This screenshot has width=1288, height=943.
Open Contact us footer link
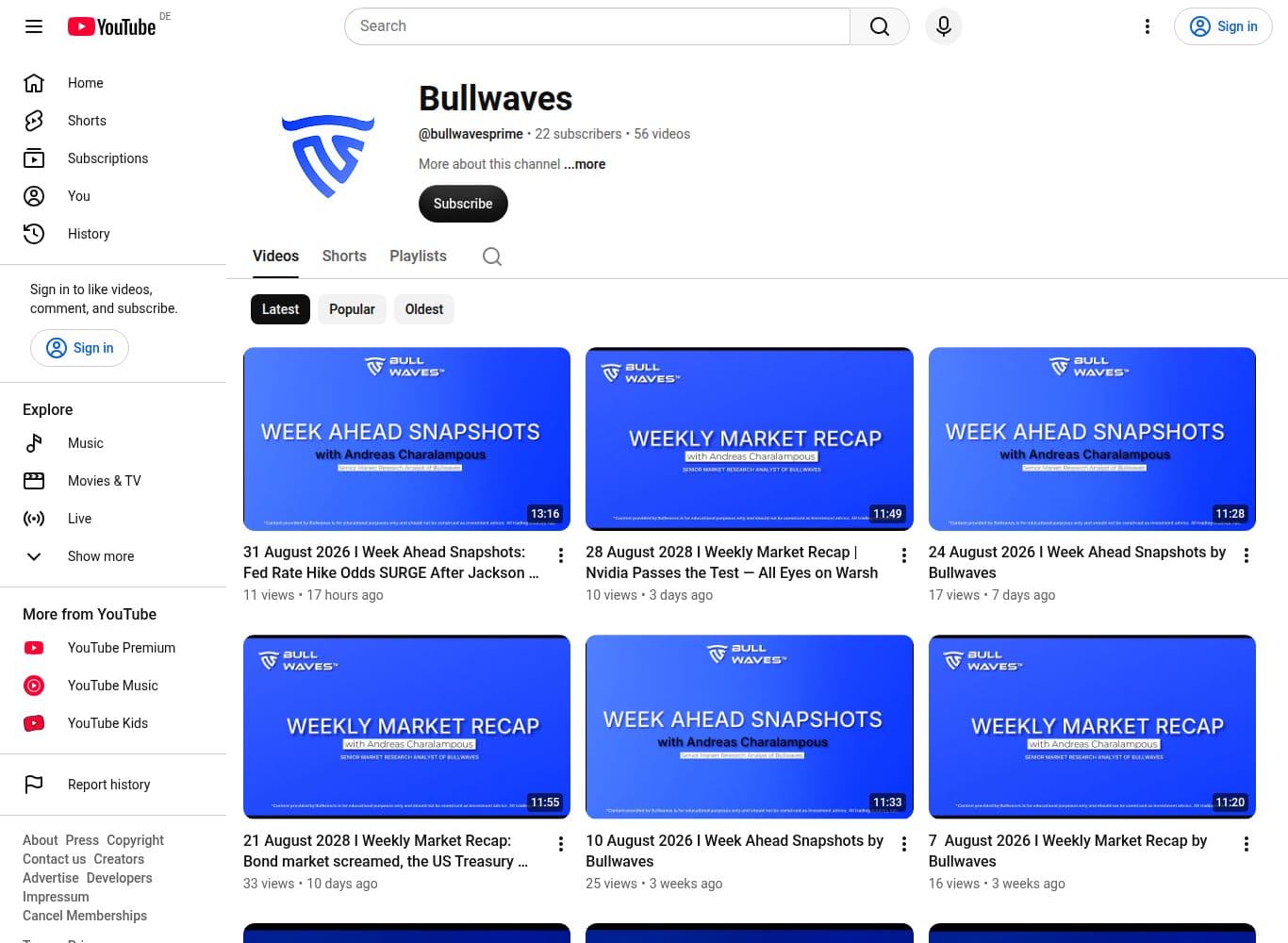pyautogui.click(x=54, y=859)
